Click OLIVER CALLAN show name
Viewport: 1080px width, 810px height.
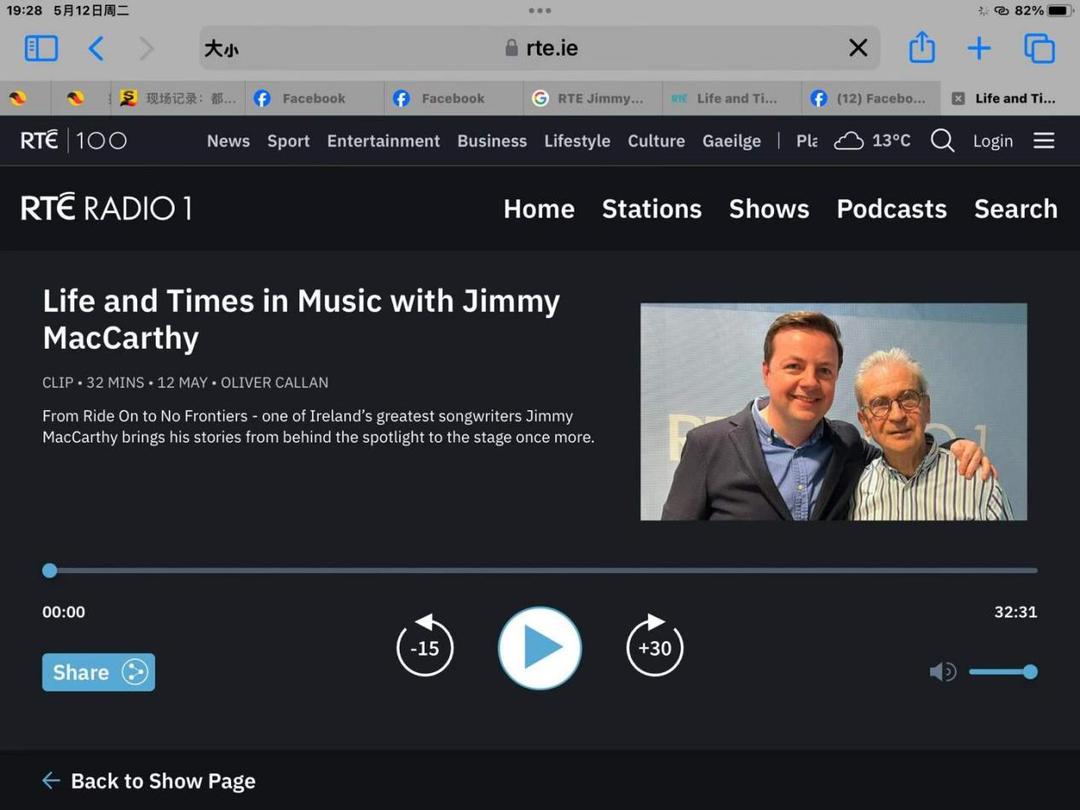point(274,383)
